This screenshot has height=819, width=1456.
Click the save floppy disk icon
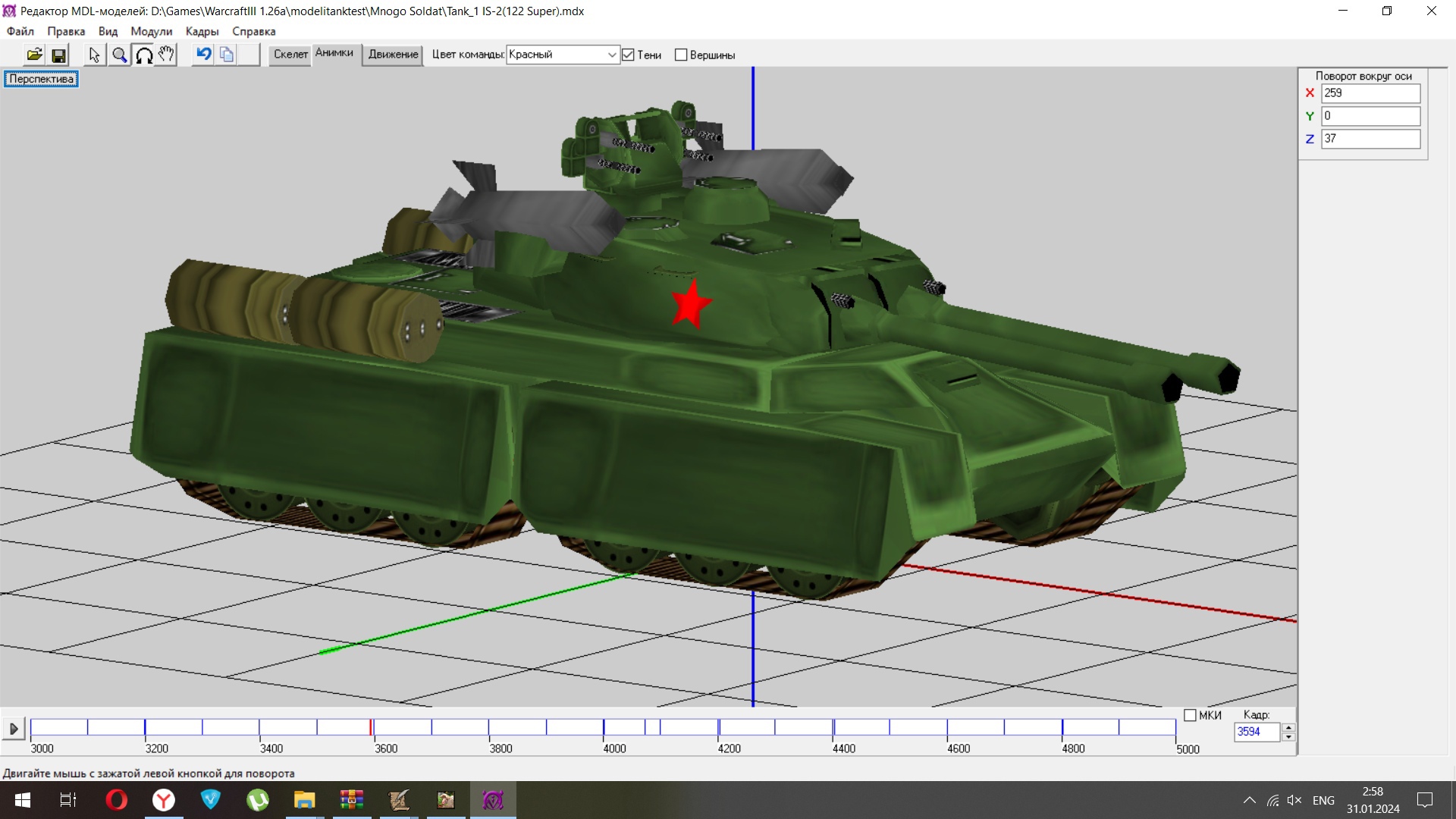point(58,55)
